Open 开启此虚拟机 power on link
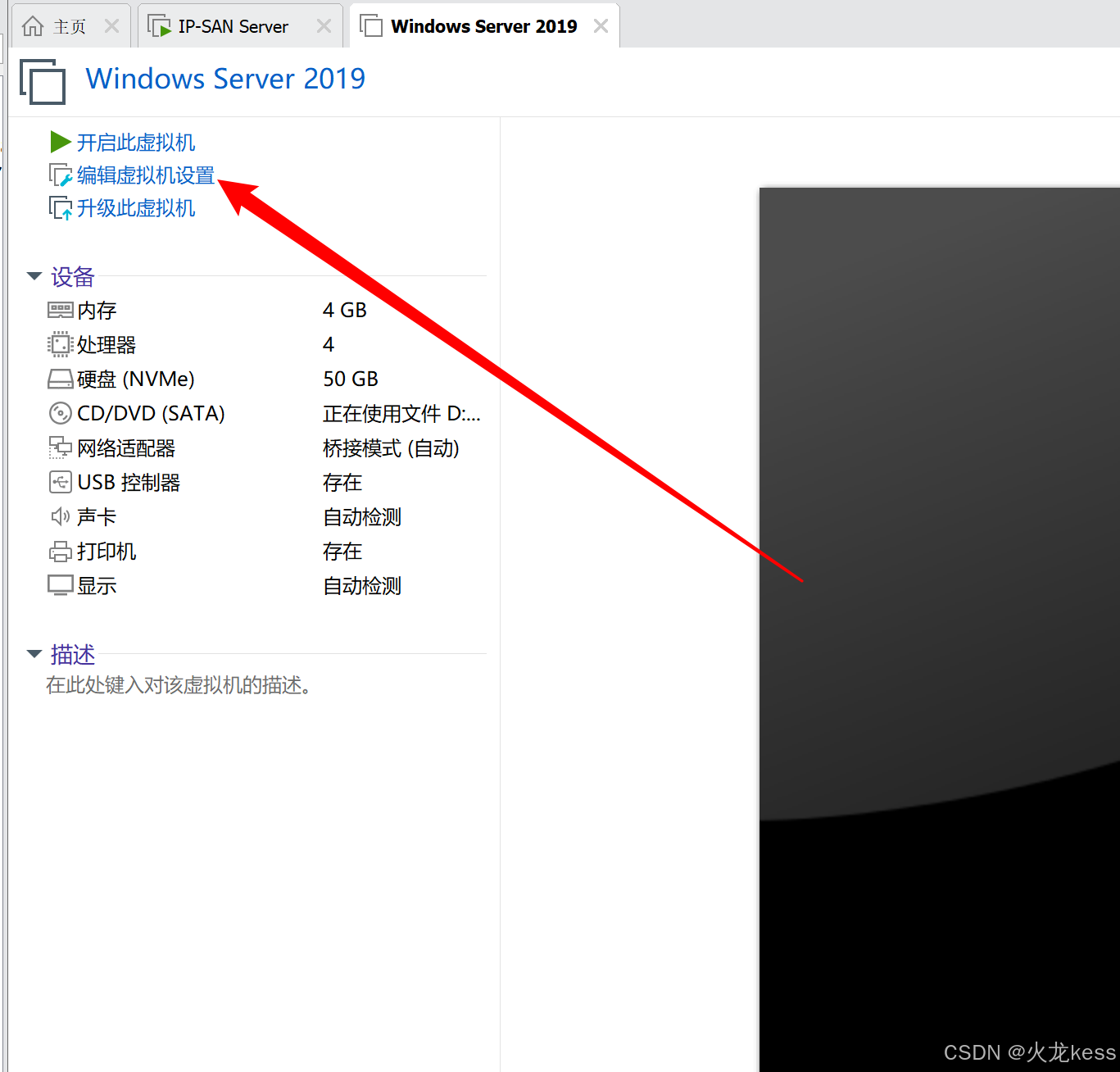Viewport: 1120px width, 1072px height. pyautogui.click(x=136, y=143)
